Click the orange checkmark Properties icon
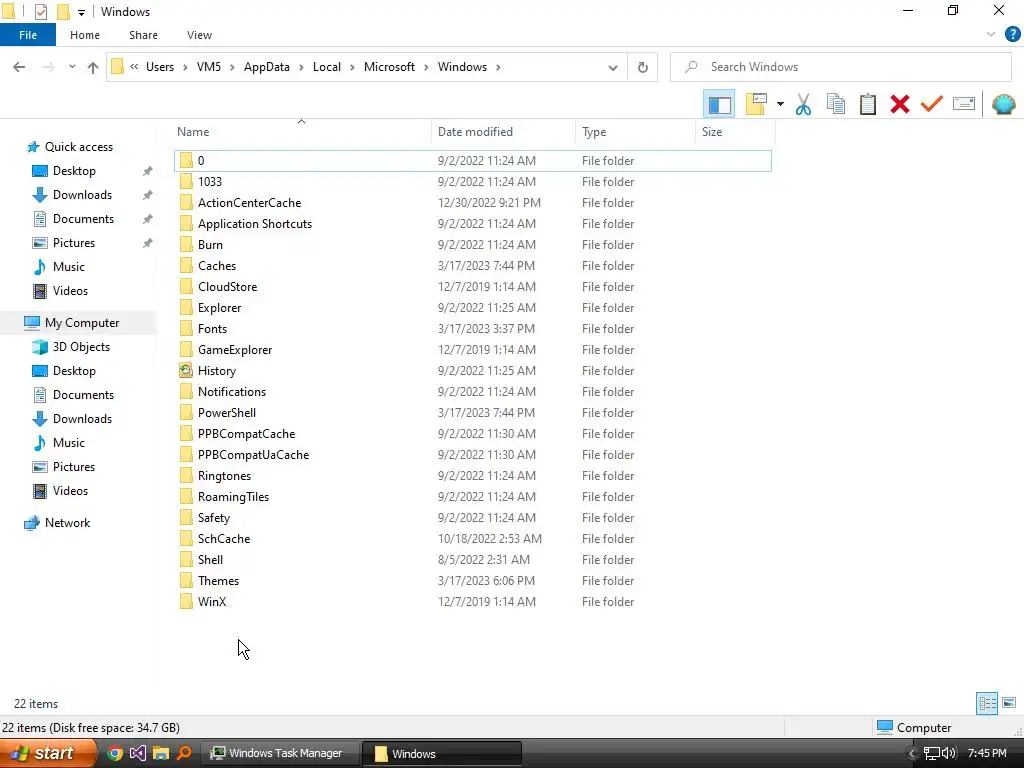The height and width of the screenshot is (768, 1024). (932, 104)
